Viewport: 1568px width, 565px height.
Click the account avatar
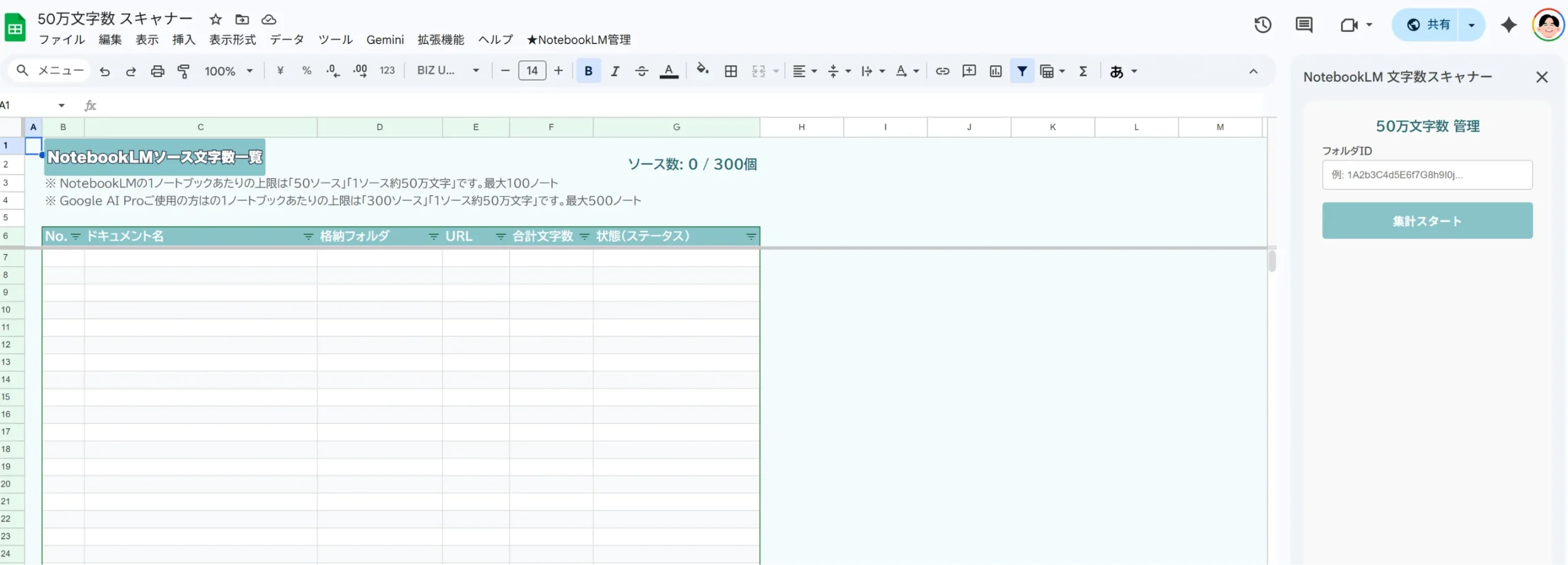1548,25
